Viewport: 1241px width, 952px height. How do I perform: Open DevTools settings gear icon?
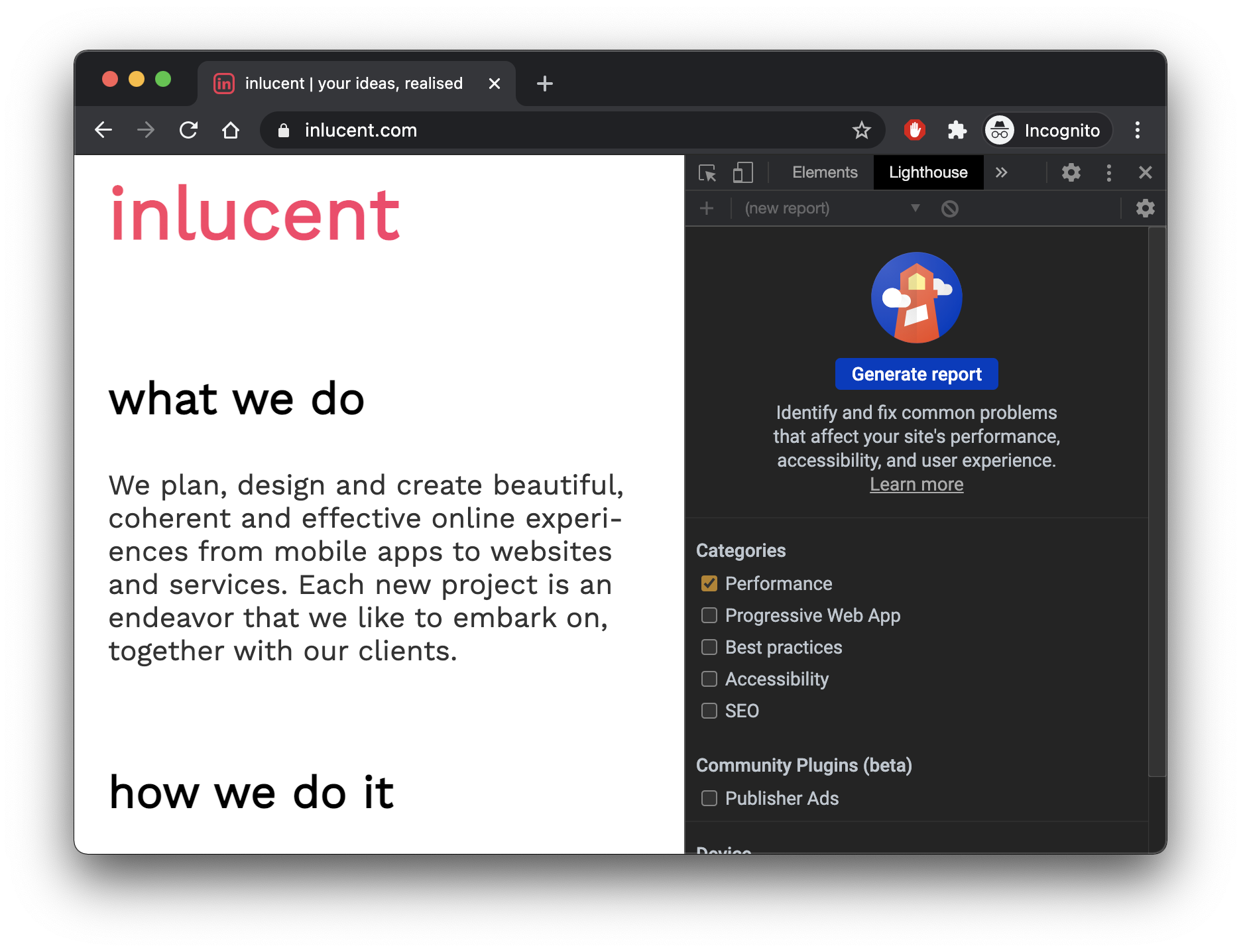1071,173
